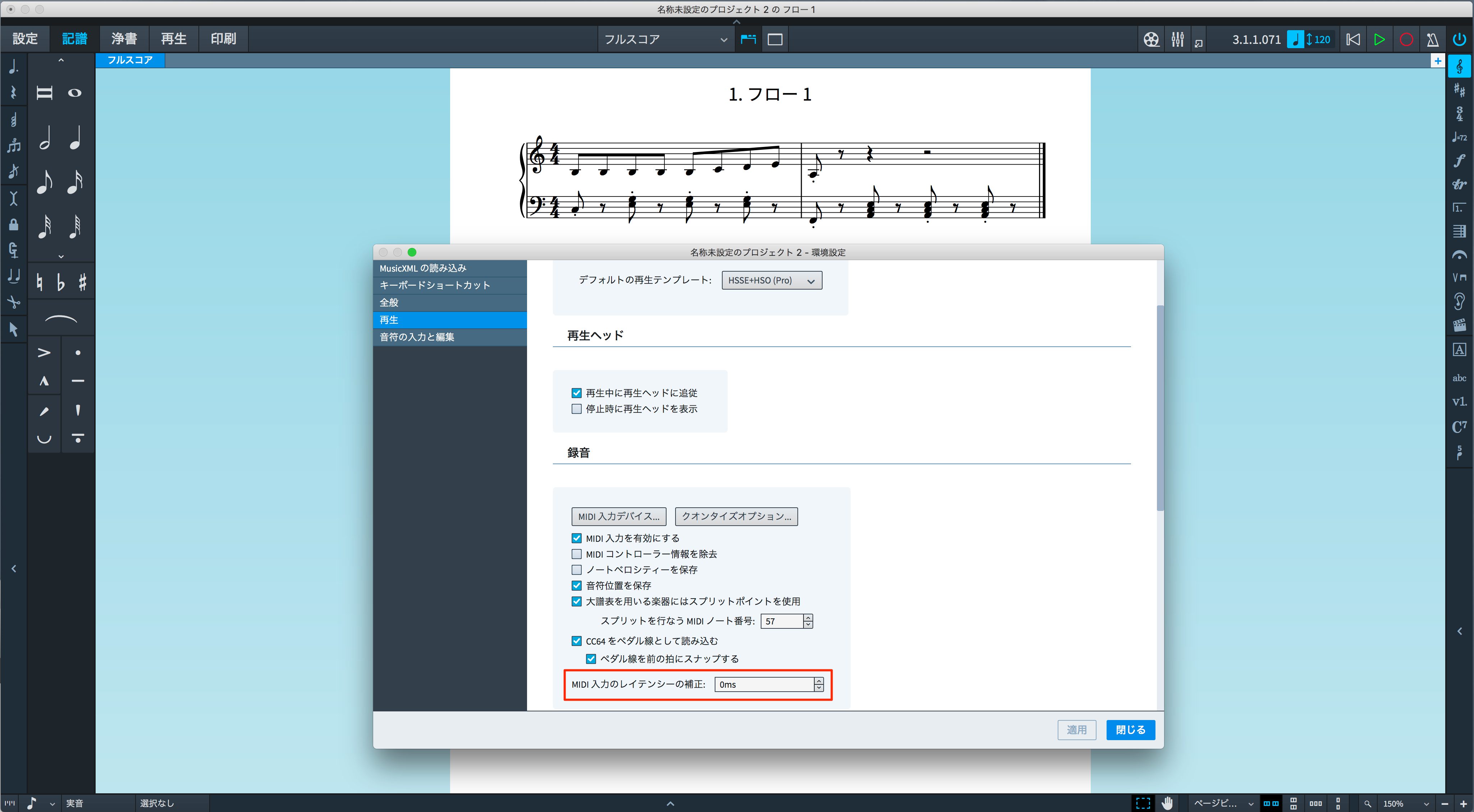The width and height of the screenshot is (1474, 812).
Task: Choose the flat accidental
Action: click(x=61, y=282)
